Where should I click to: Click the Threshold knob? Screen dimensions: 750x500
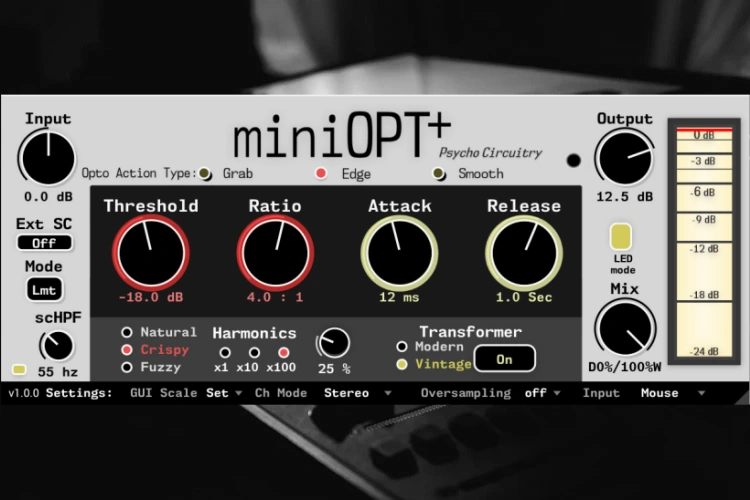[151, 253]
